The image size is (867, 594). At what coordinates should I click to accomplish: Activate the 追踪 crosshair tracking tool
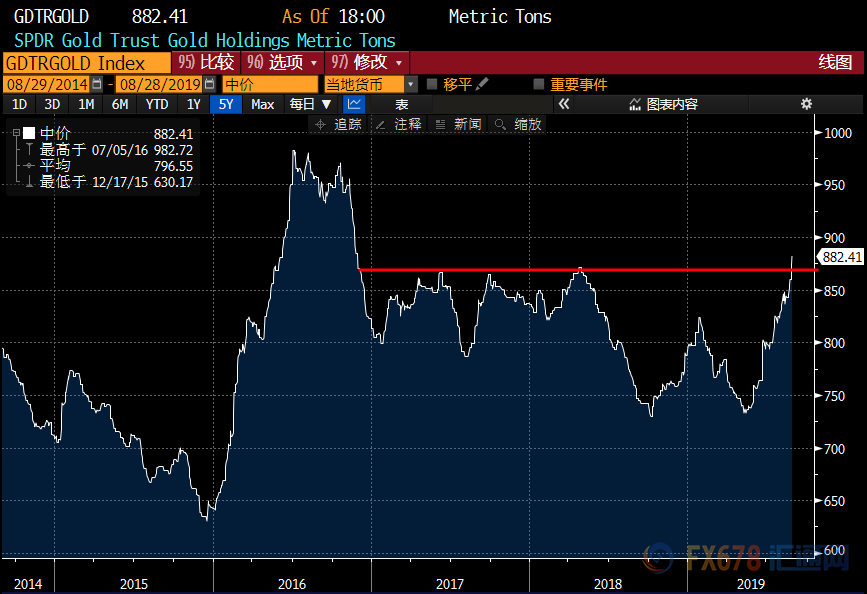click(x=338, y=124)
